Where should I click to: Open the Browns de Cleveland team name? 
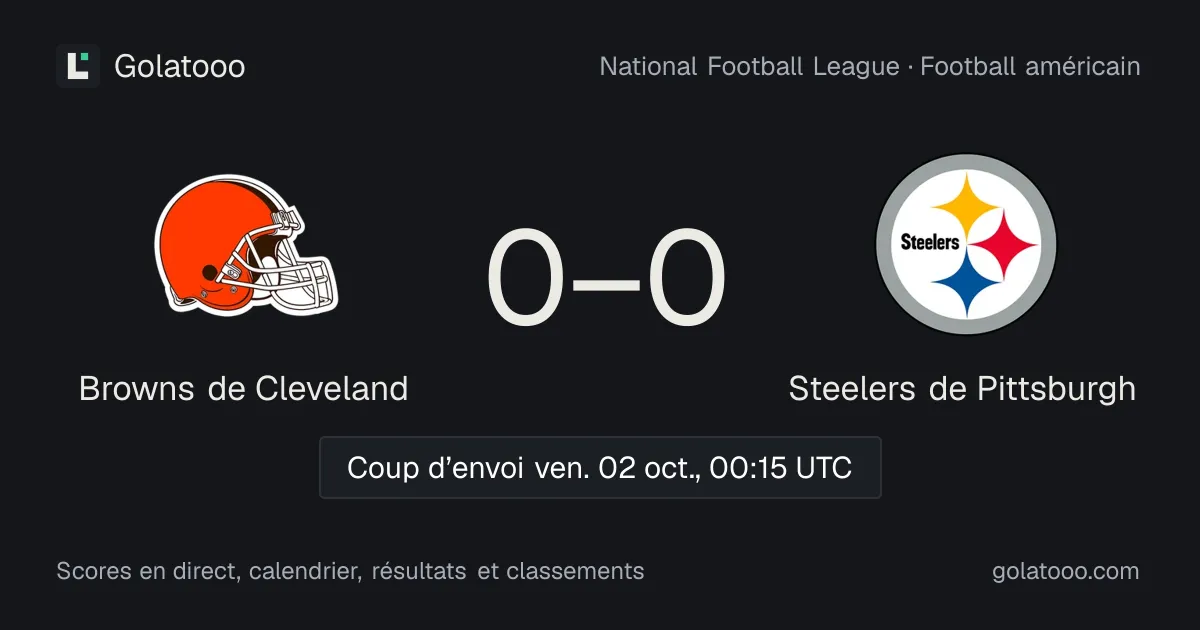[244, 388]
